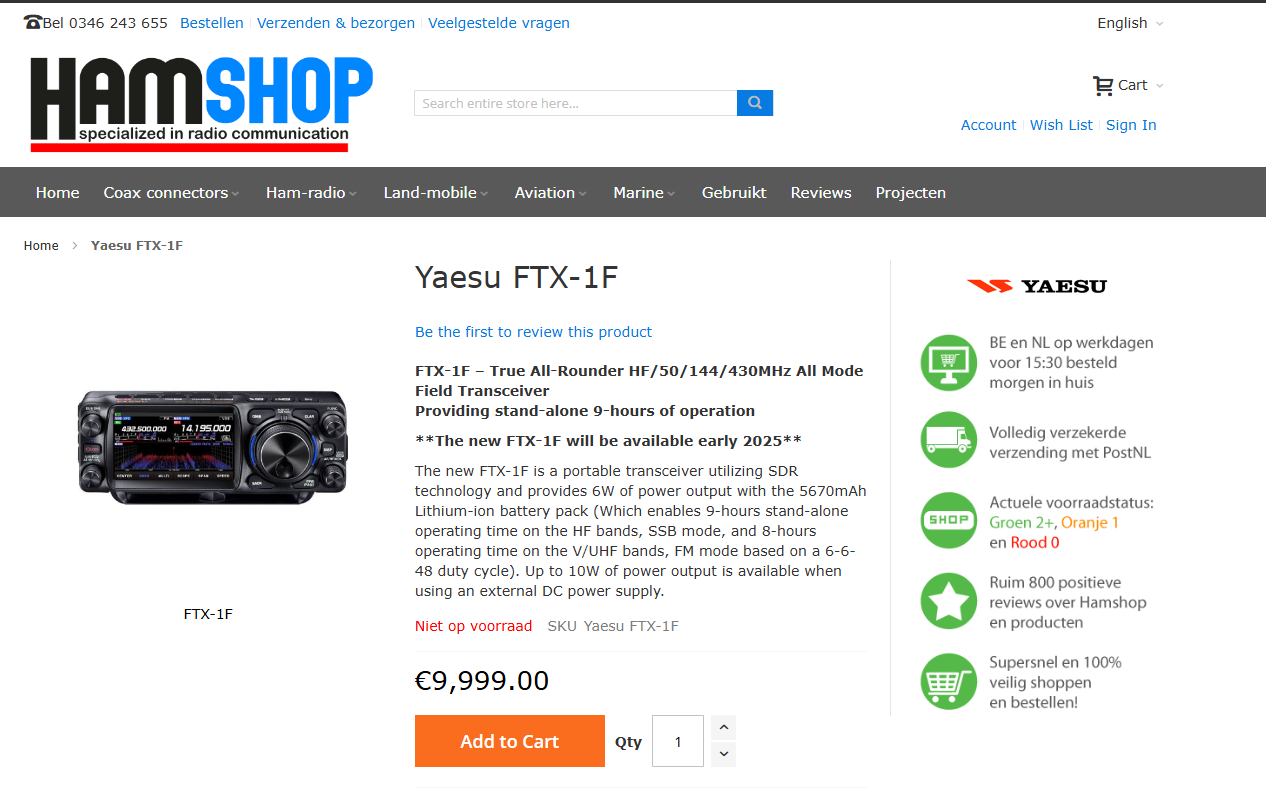Screen dimensions: 1266x792
Task: Click the green SHOP stock status icon
Action: 948,520
